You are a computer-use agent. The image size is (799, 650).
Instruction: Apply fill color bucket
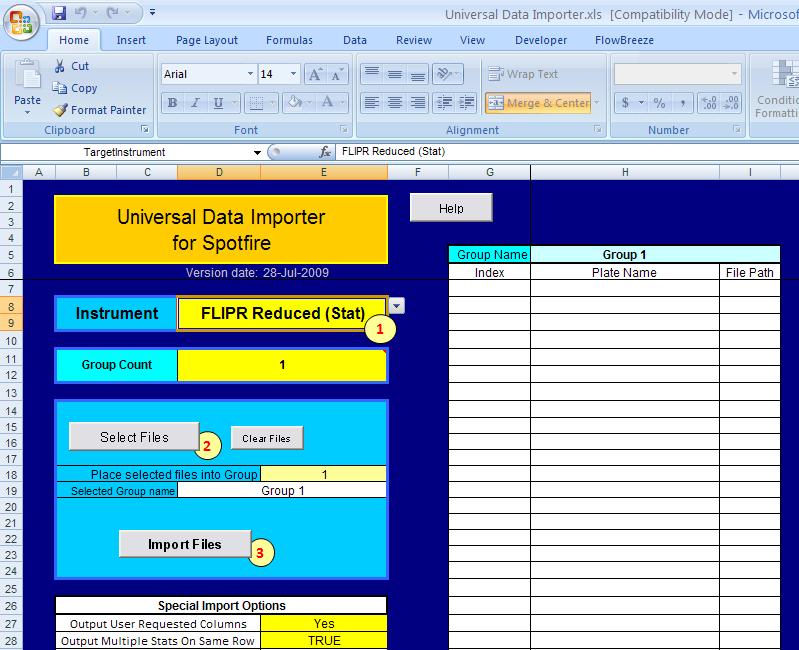point(295,103)
